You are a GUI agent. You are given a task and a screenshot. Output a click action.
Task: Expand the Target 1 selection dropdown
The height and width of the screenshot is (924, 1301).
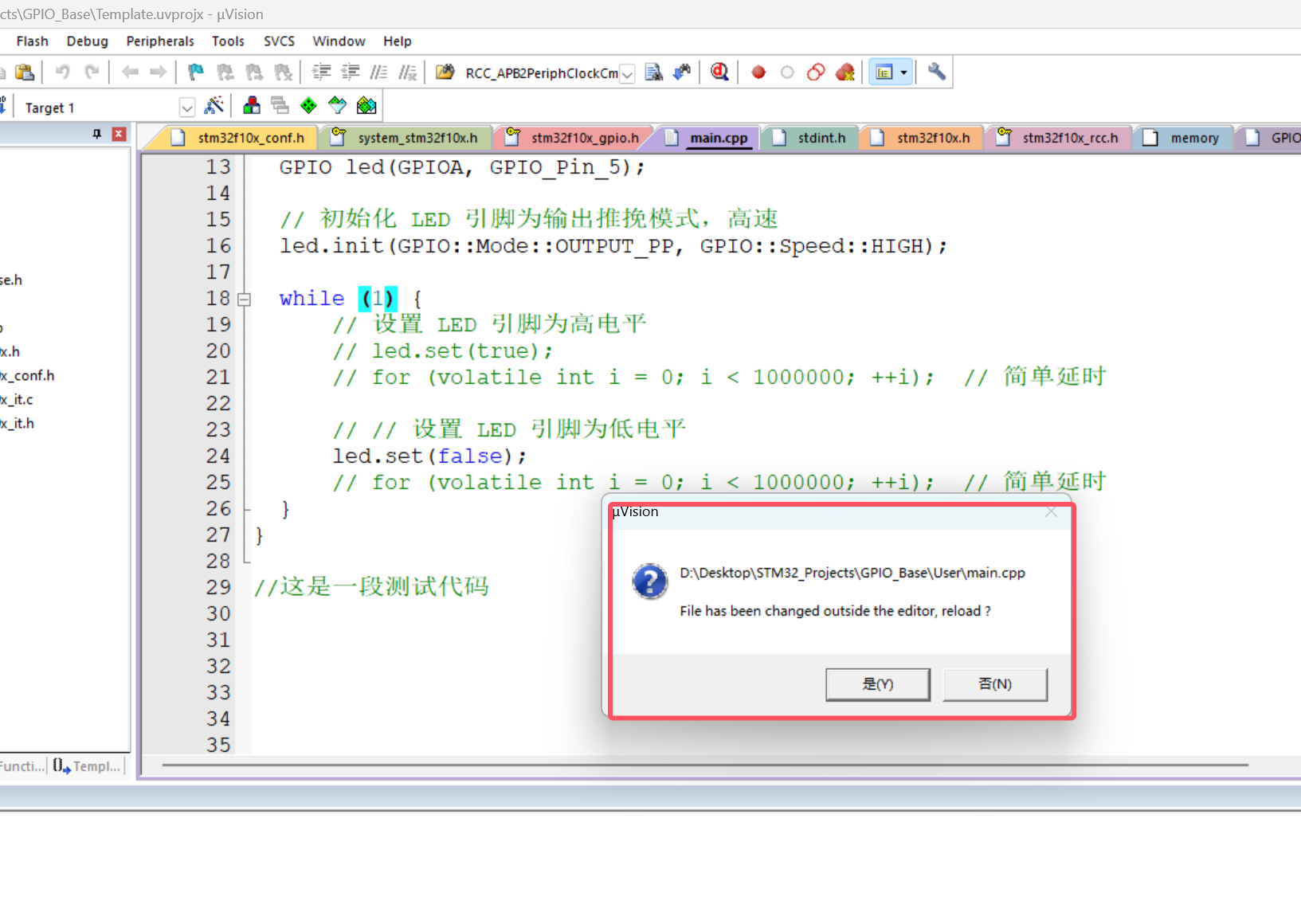(x=186, y=108)
